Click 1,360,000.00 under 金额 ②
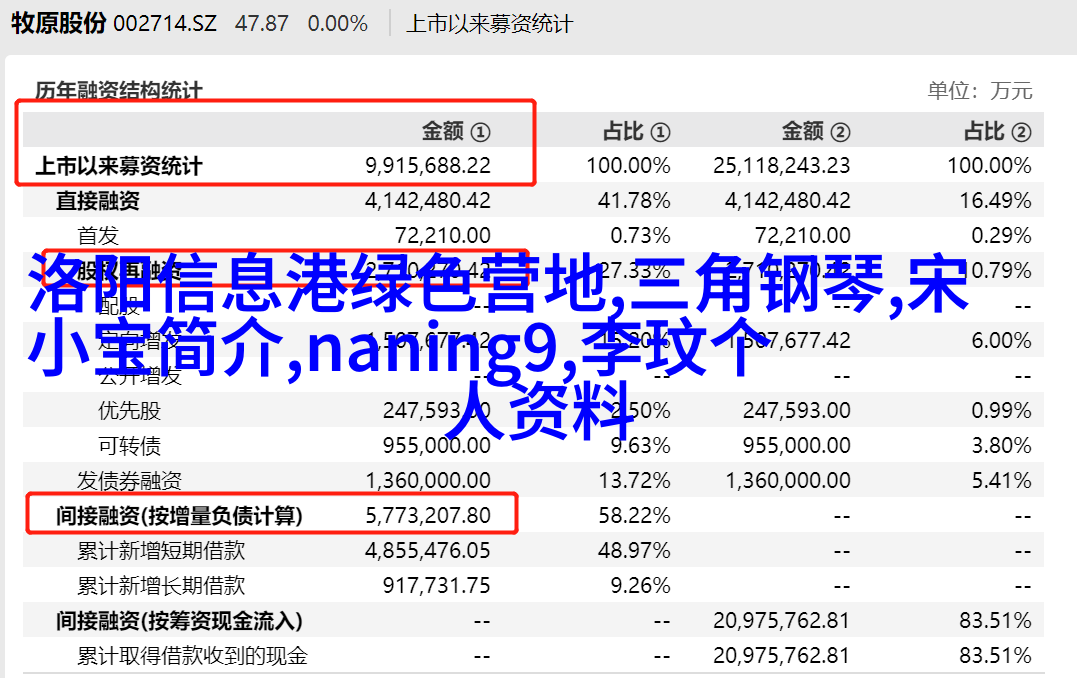Image resolution: width=1077 pixels, height=678 pixels. coord(788,481)
